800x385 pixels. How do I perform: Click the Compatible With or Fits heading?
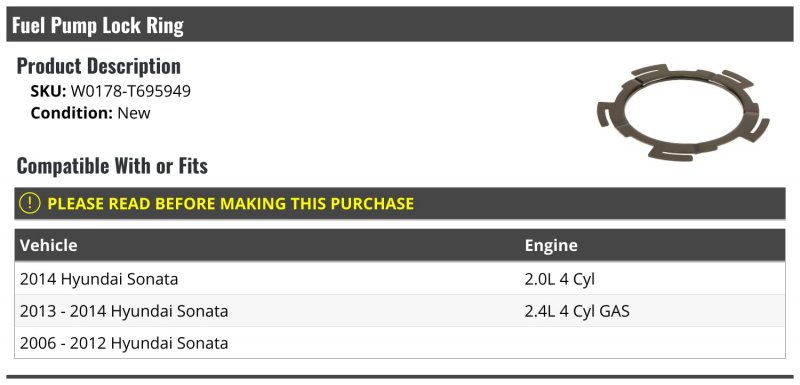(112, 166)
